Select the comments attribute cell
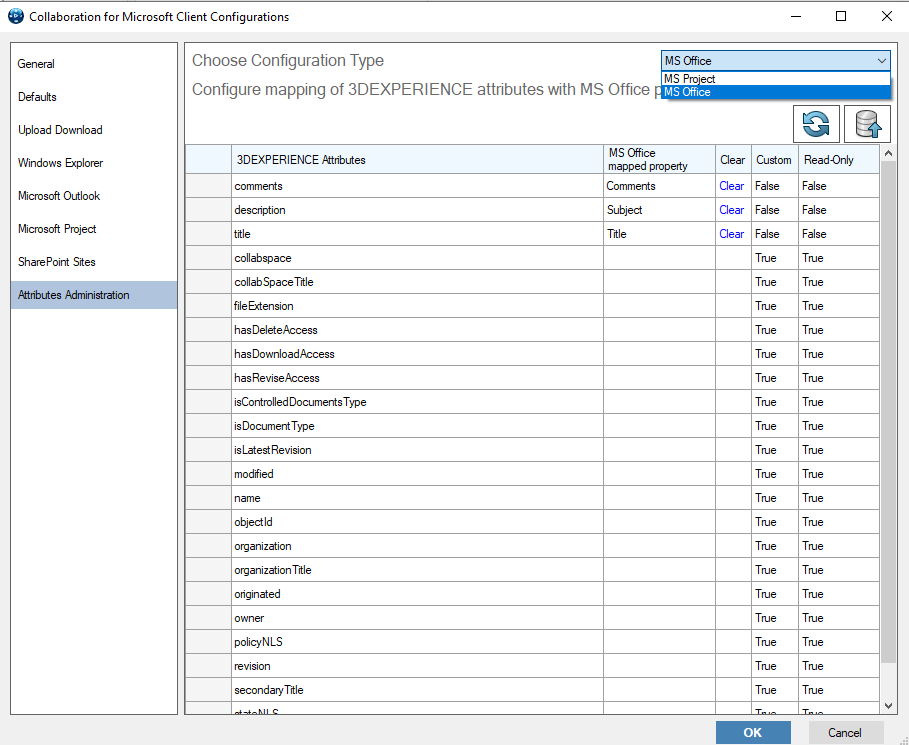This screenshot has height=745, width=909. [417, 186]
